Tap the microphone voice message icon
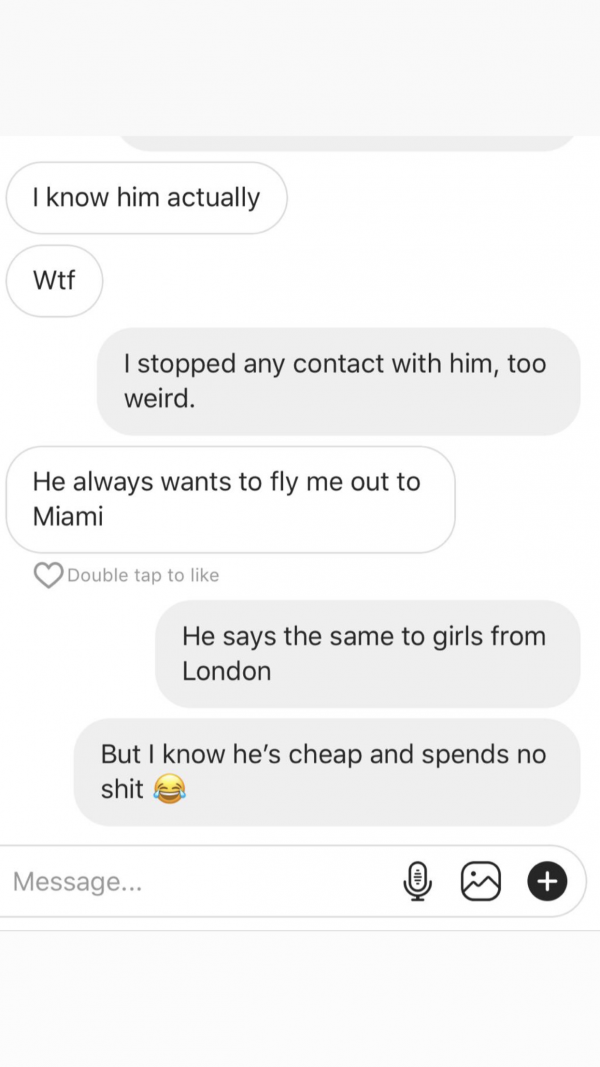 [418, 881]
